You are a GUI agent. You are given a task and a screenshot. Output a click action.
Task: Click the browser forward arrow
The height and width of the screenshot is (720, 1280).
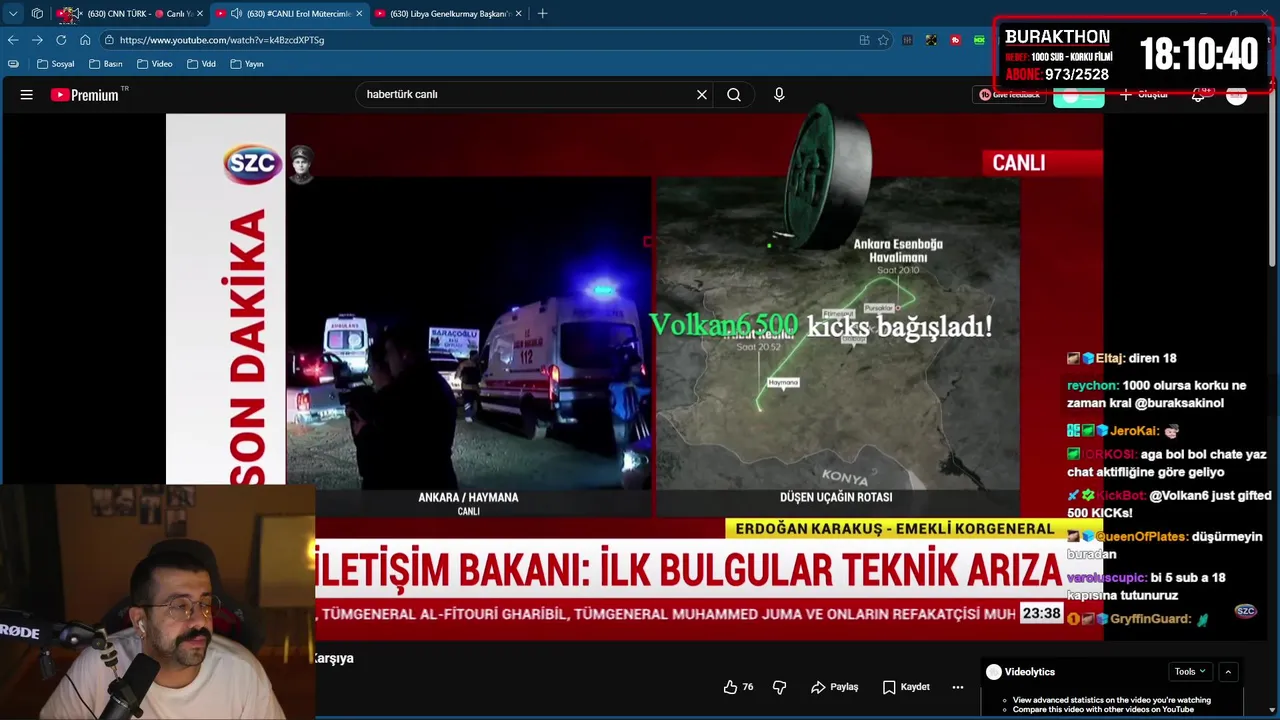[37, 40]
